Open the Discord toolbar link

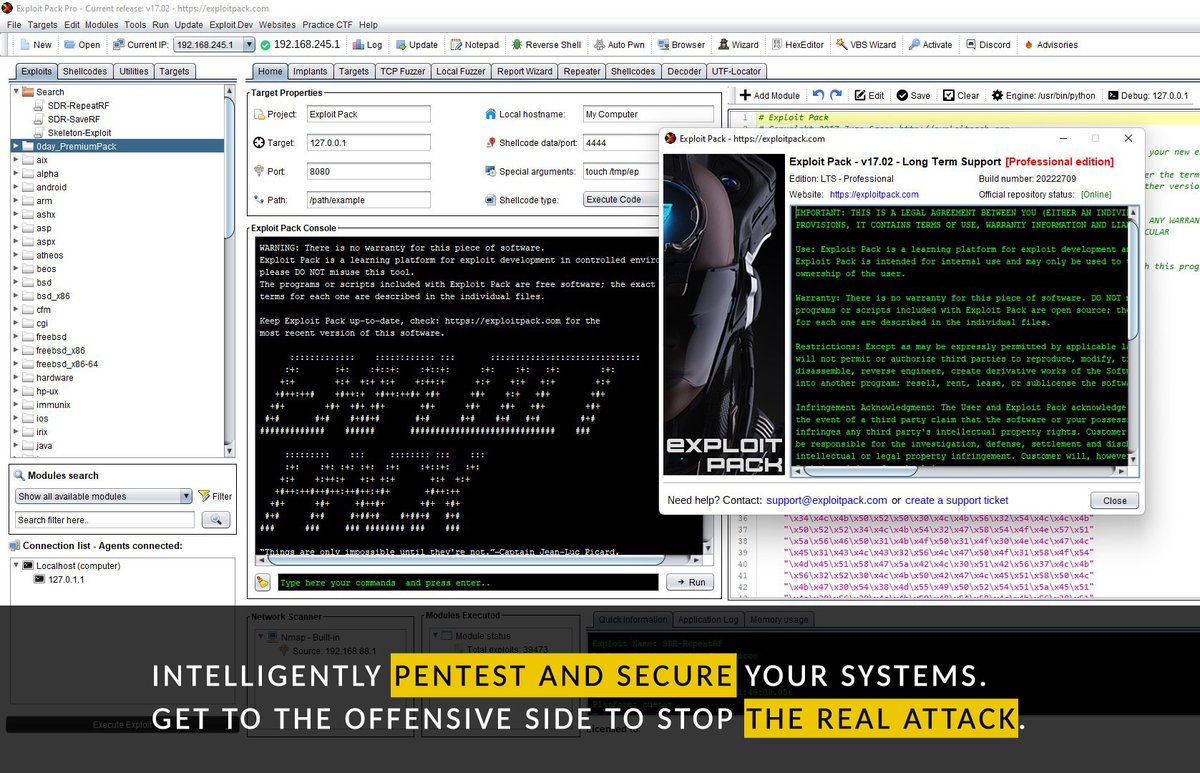coord(986,44)
